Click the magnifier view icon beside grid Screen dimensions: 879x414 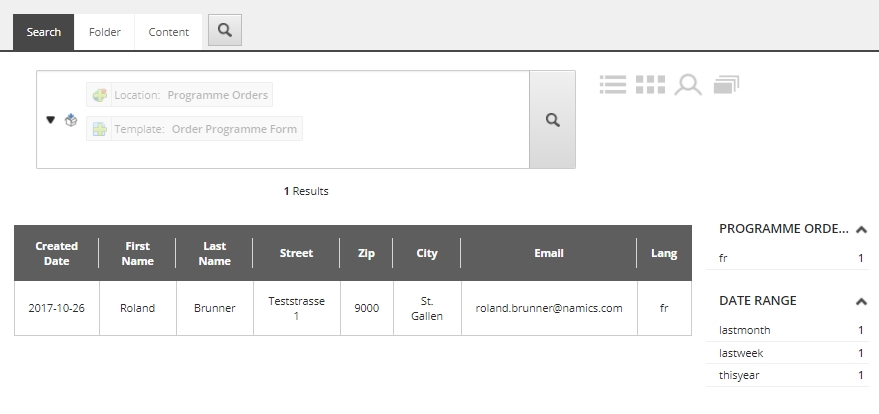click(688, 85)
